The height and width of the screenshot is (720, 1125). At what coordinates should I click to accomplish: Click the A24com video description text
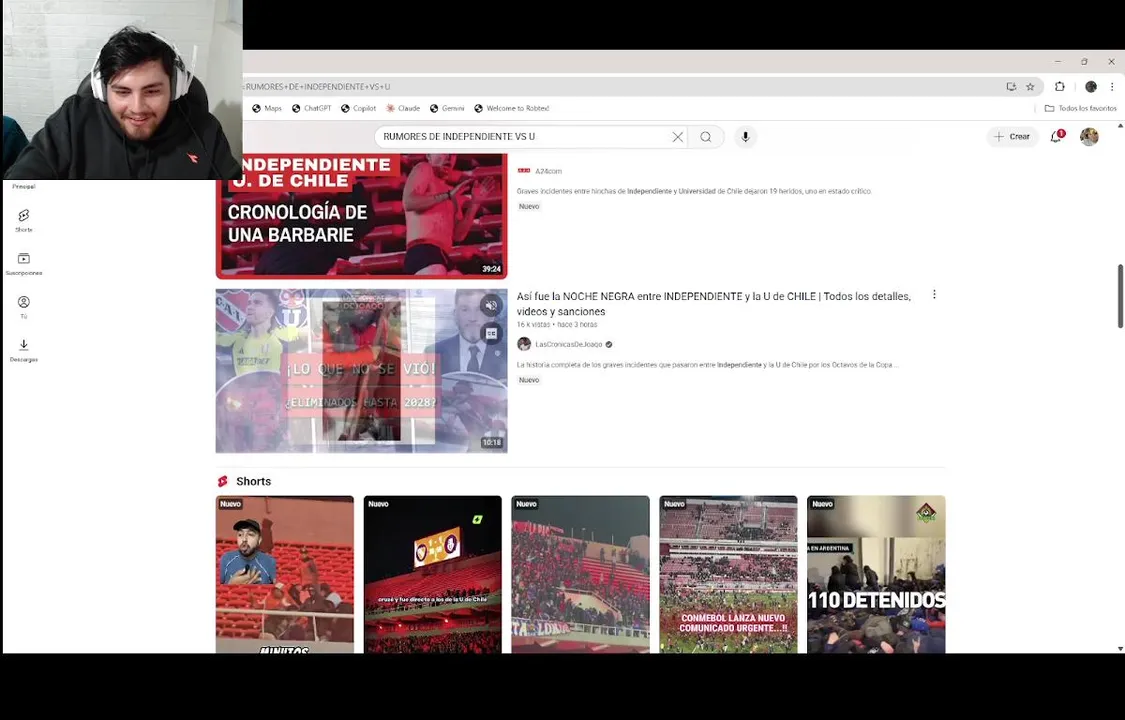click(x=694, y=191)
